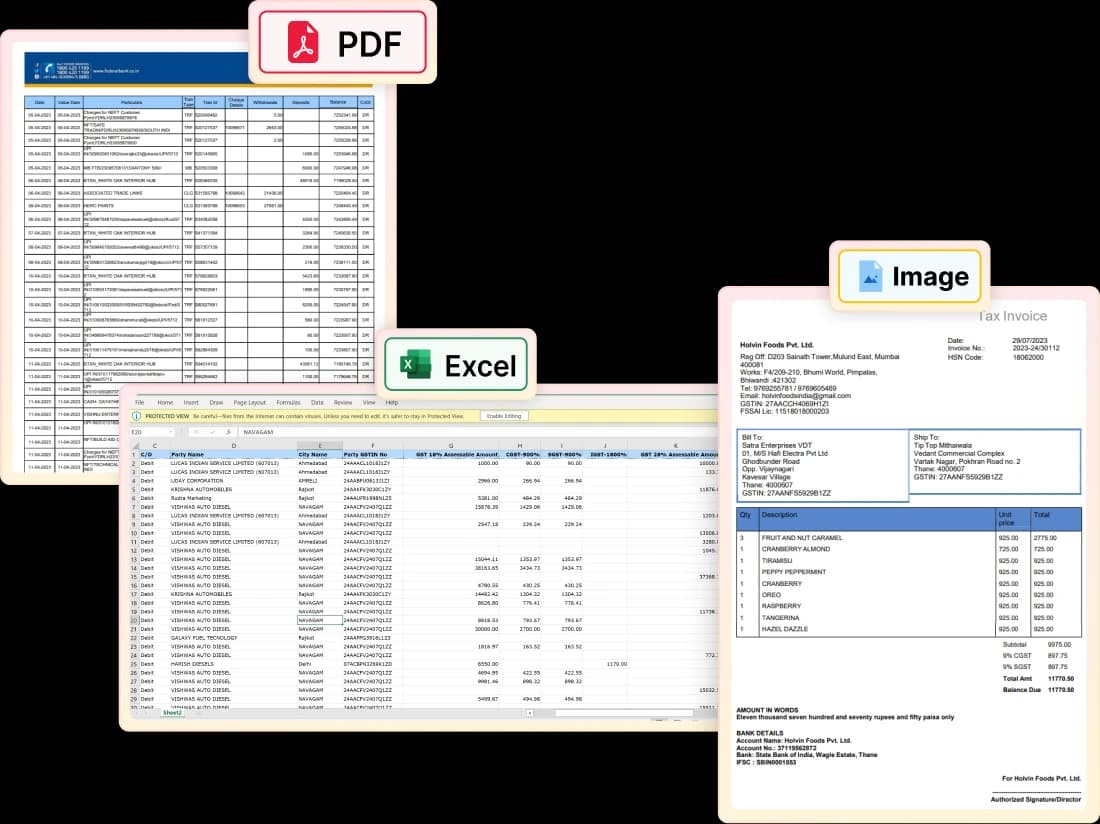The height and width of the screenshot is (824, 1100).
Task: Click the GALAXY FUEL TECNOLOGY cell
Action: tap(233, 638)
